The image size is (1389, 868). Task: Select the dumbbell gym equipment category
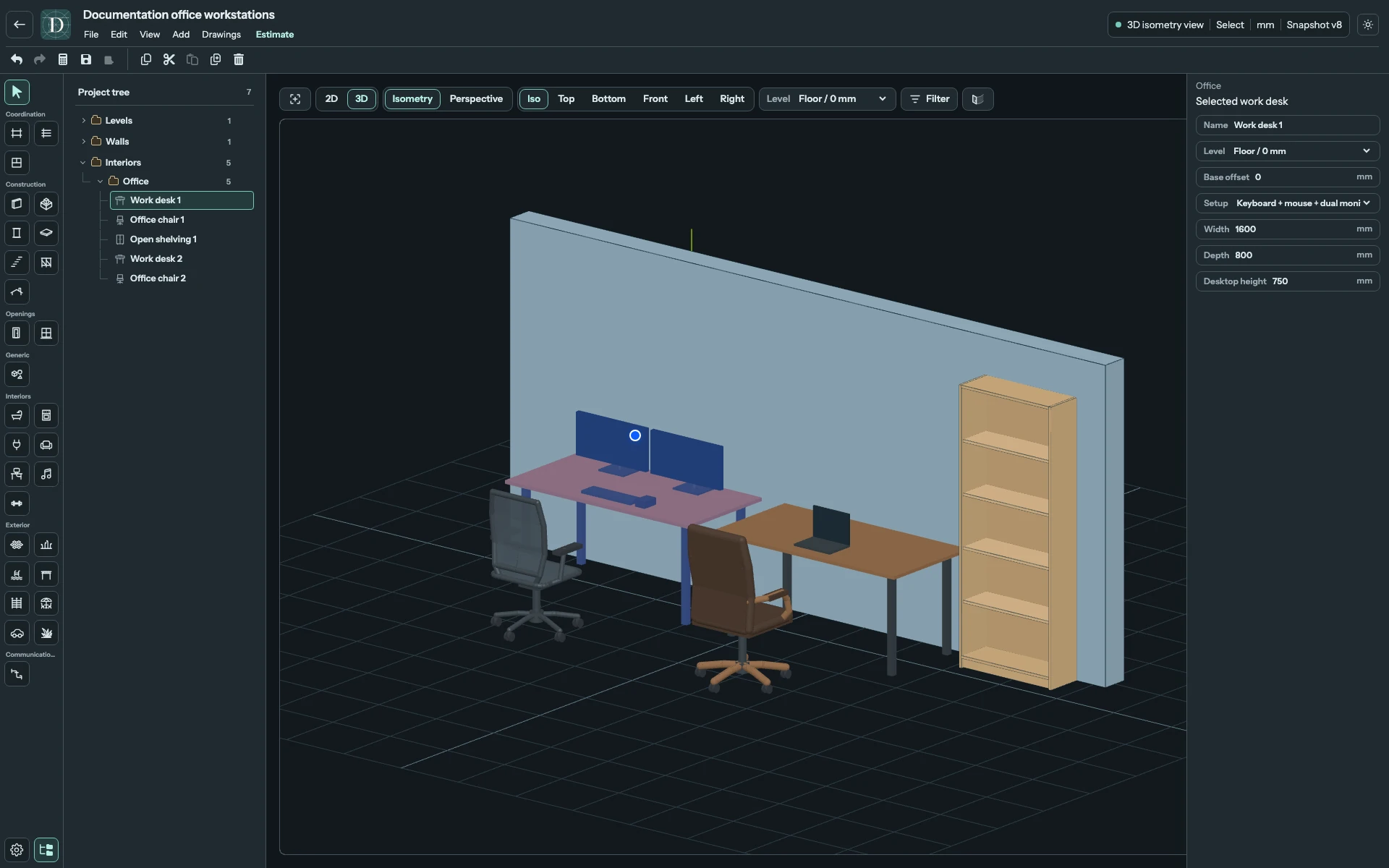tap(17, 503)
